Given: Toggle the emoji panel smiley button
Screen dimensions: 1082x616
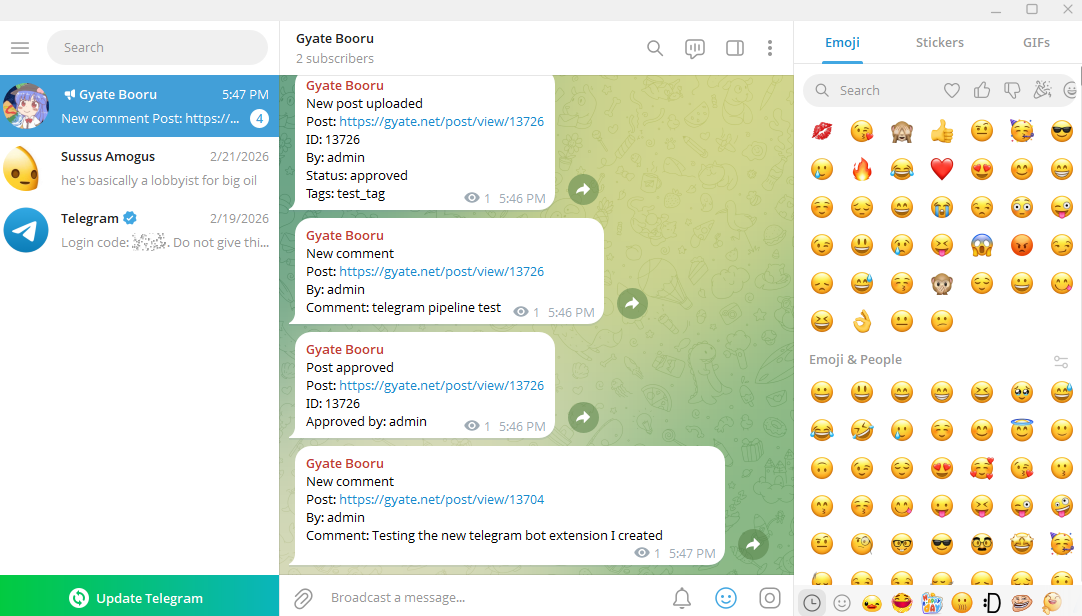Looking at the screenshot, I should pos(726,598).
